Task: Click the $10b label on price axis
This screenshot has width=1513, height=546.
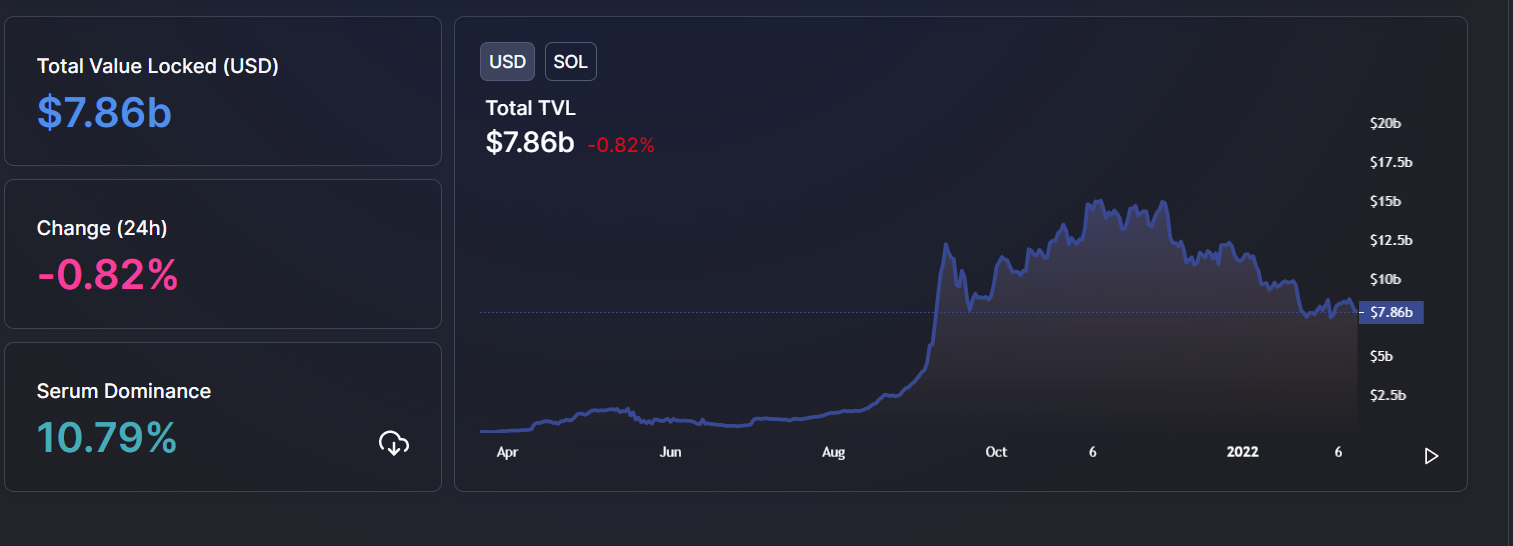Action: click(1385, 279)
